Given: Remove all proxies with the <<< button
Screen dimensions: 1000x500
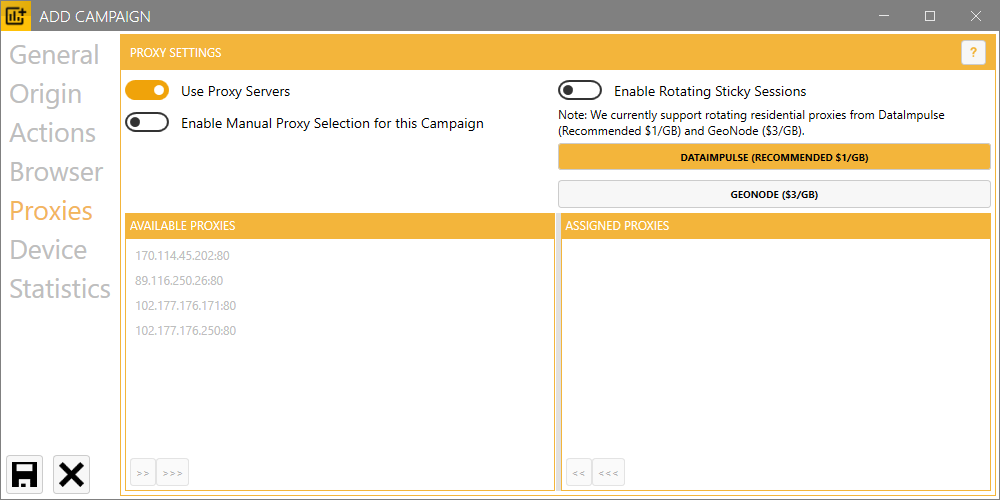Looking at the screenshot, I should point(608,472).
